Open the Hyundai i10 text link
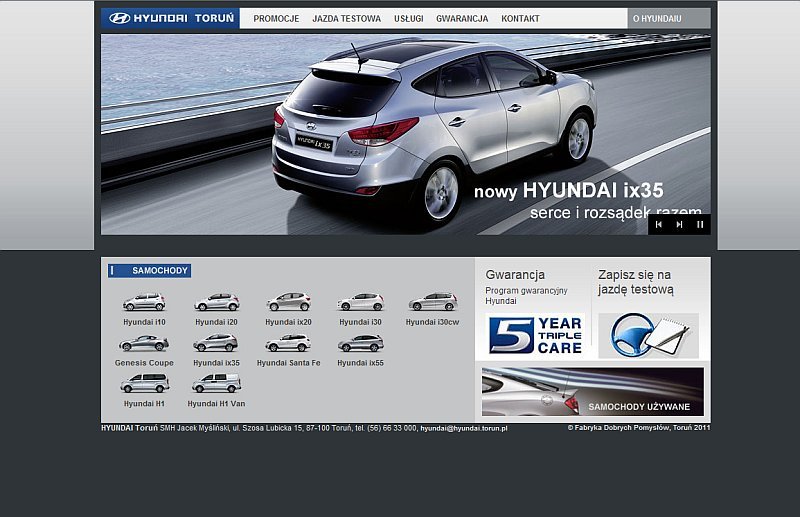This screenshot has height=517, width=800. click(x=144, y=322)
